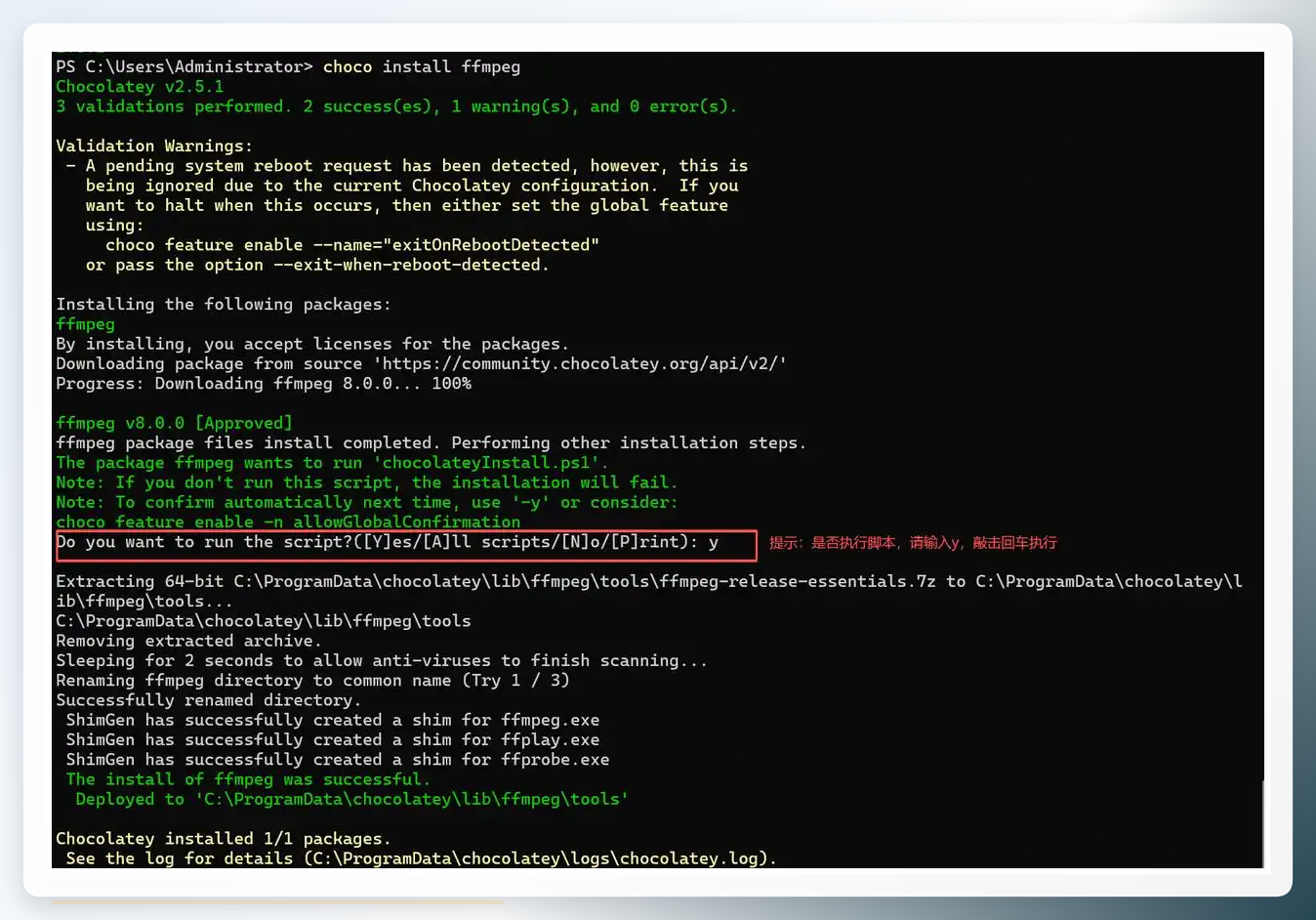Click the 'or pass the option --exit-when-reboot-detected' line
This screenshot has width=1316, height=920.
(317, 266)
